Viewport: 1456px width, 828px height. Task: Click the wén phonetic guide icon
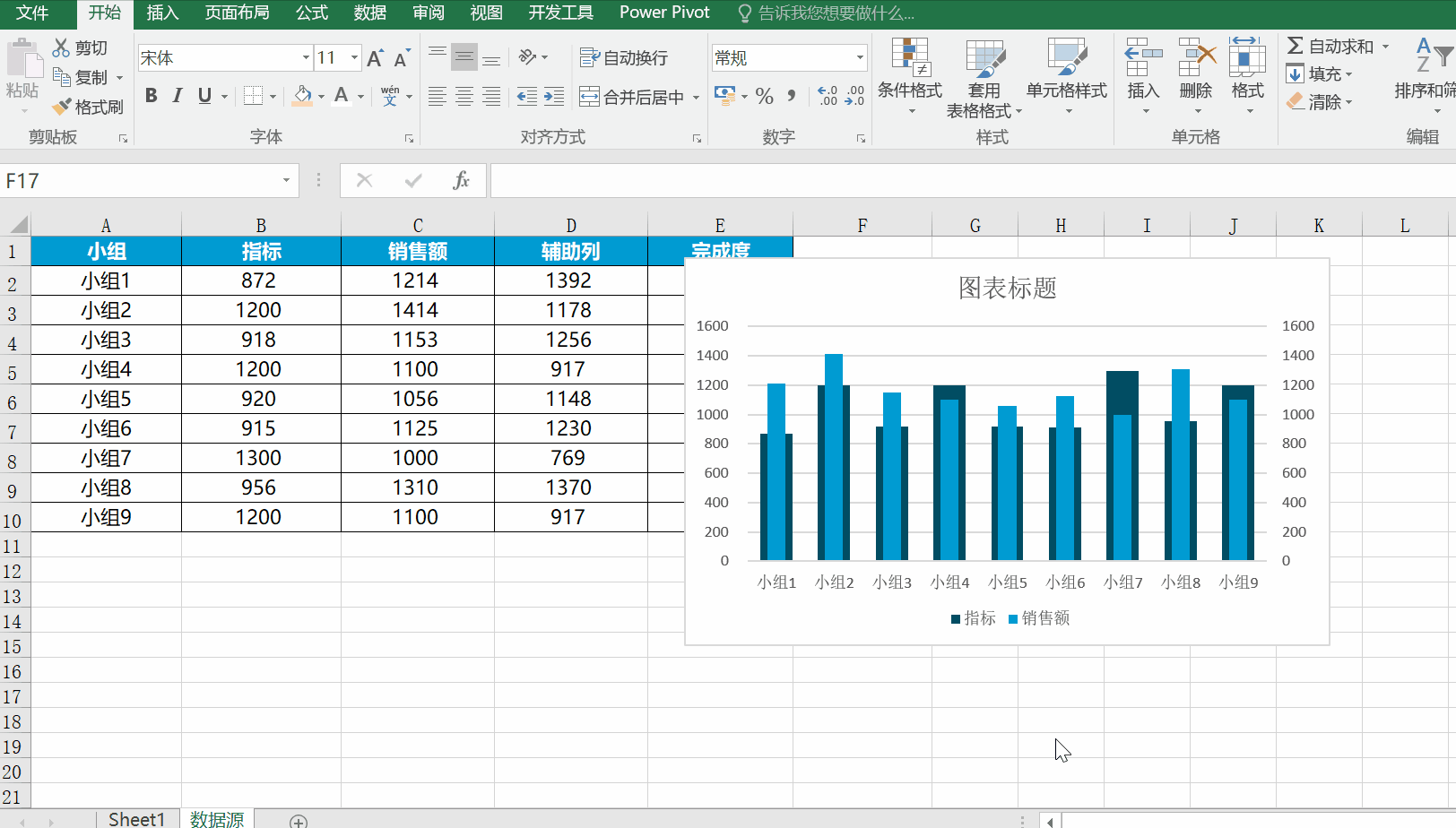point(390,96)
